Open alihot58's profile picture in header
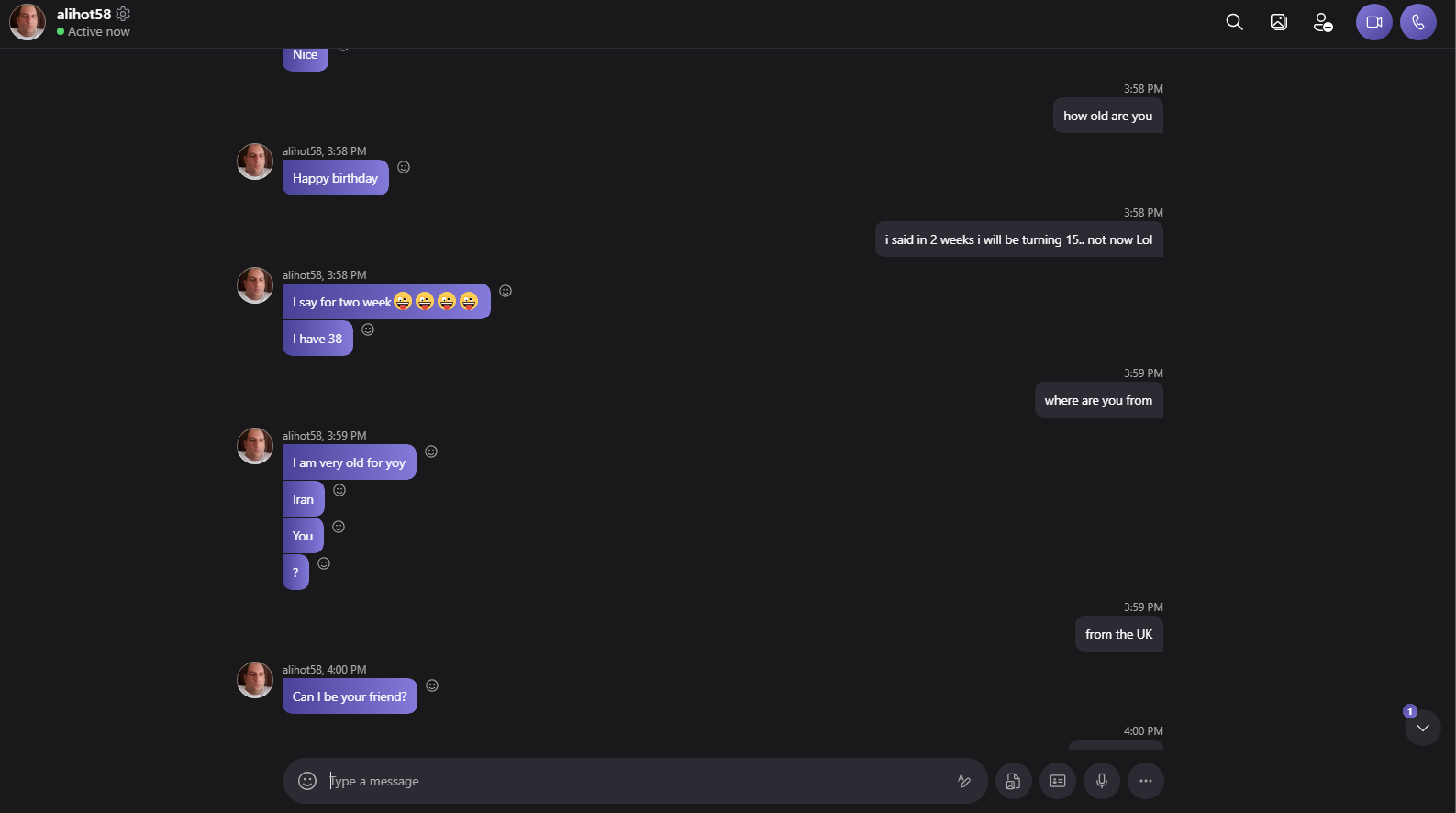 pos(28,22)
